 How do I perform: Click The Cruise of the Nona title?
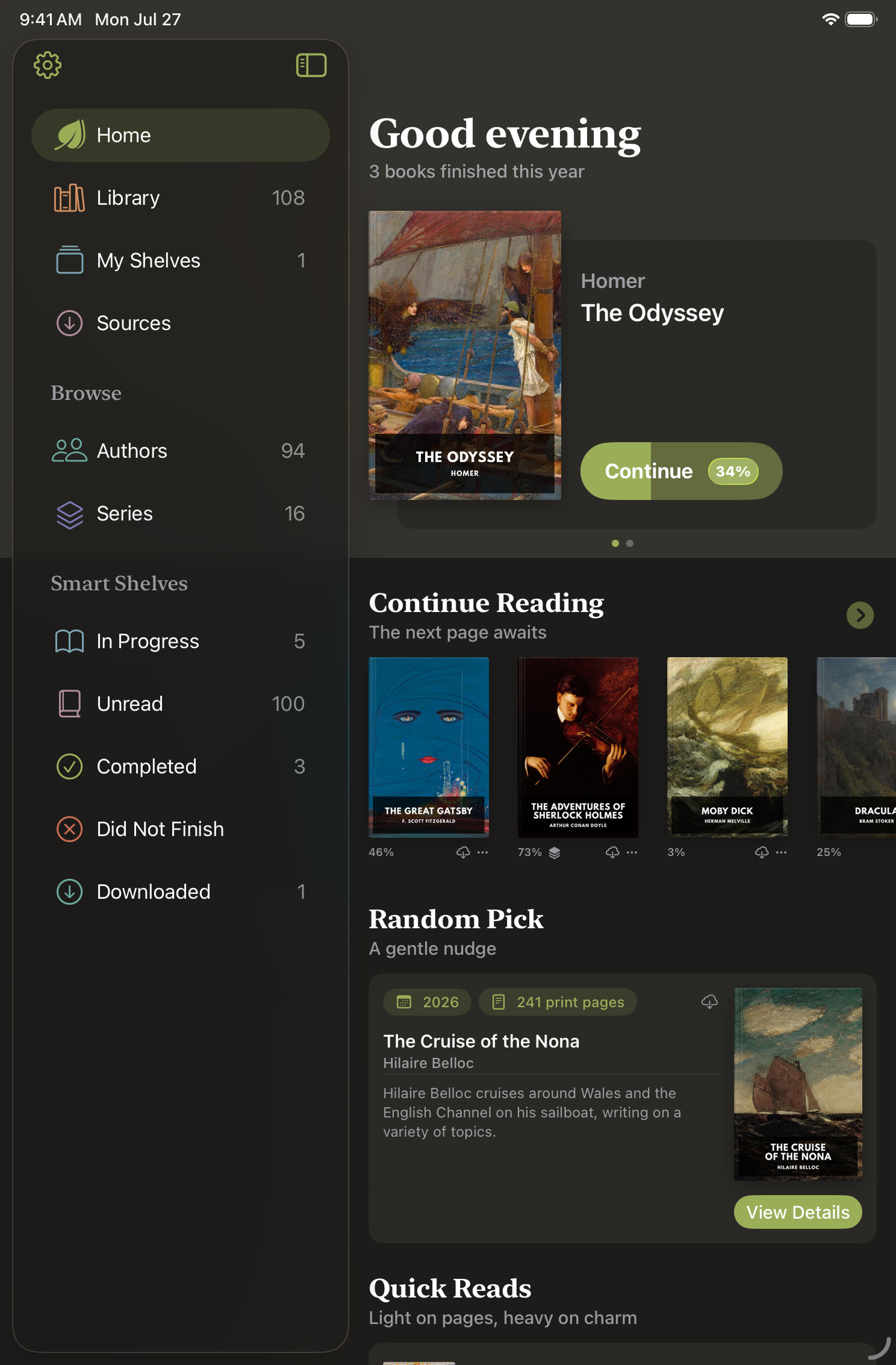point(482,1041)
